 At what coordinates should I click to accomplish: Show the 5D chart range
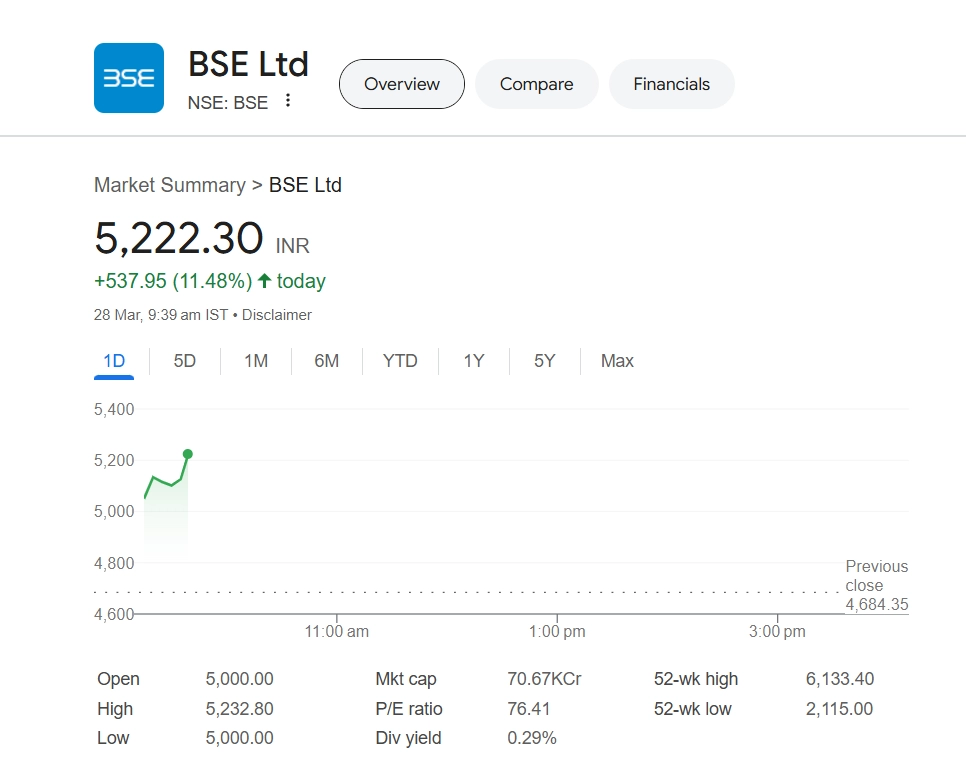click(x=184, y=361)
